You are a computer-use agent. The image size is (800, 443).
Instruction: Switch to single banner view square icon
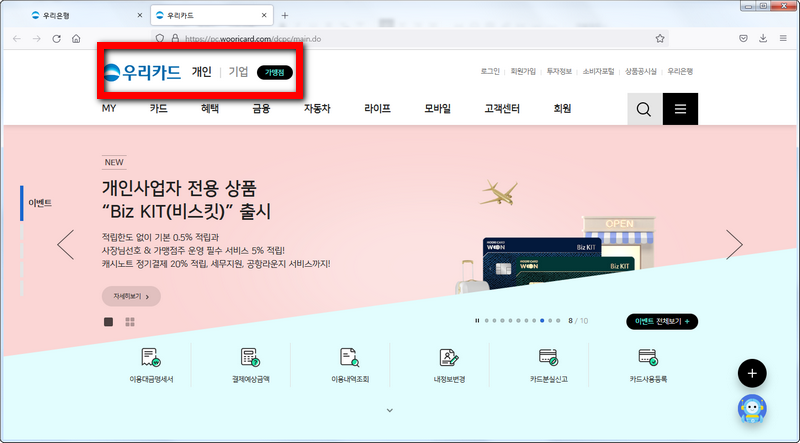pyautogui.click(x=109, y=322)
